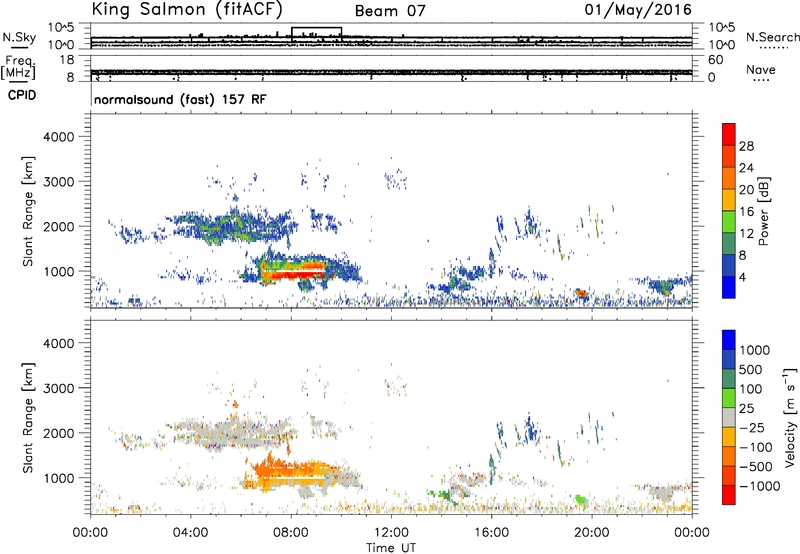Screen dimensions: 800x554
Task: Click the '-500' velocity colorbar tick label
Action: coord(757,466)
